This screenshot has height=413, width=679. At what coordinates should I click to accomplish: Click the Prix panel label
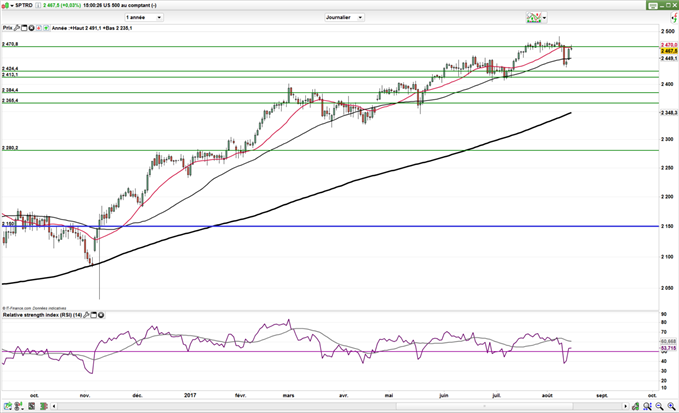click(7, 28)
